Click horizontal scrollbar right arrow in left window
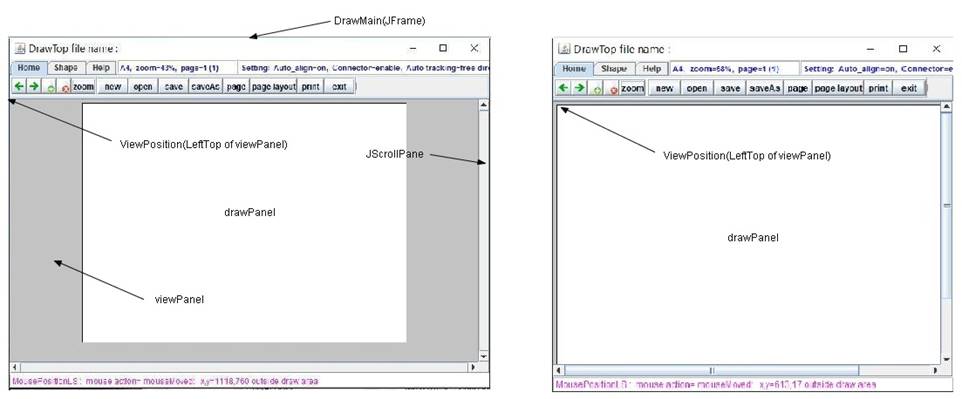This screenshot has height=399, width=962. [x=473, y=367]
